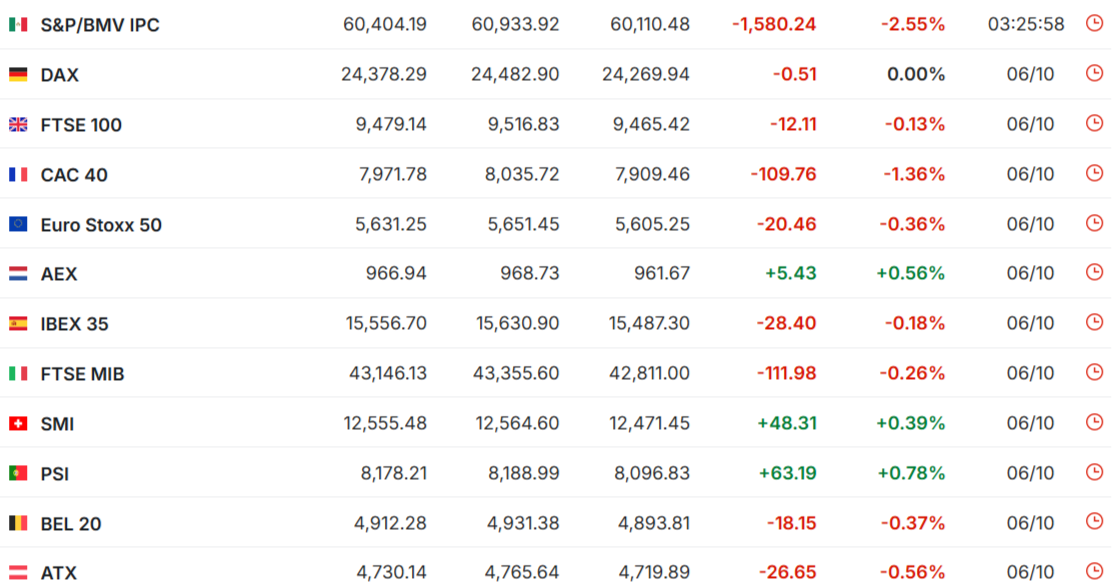Click the clock icon for S&P/BMV IPC
Image resolution: width=1117 pixels, height=588 pixels.
[x=1094, y=23]
